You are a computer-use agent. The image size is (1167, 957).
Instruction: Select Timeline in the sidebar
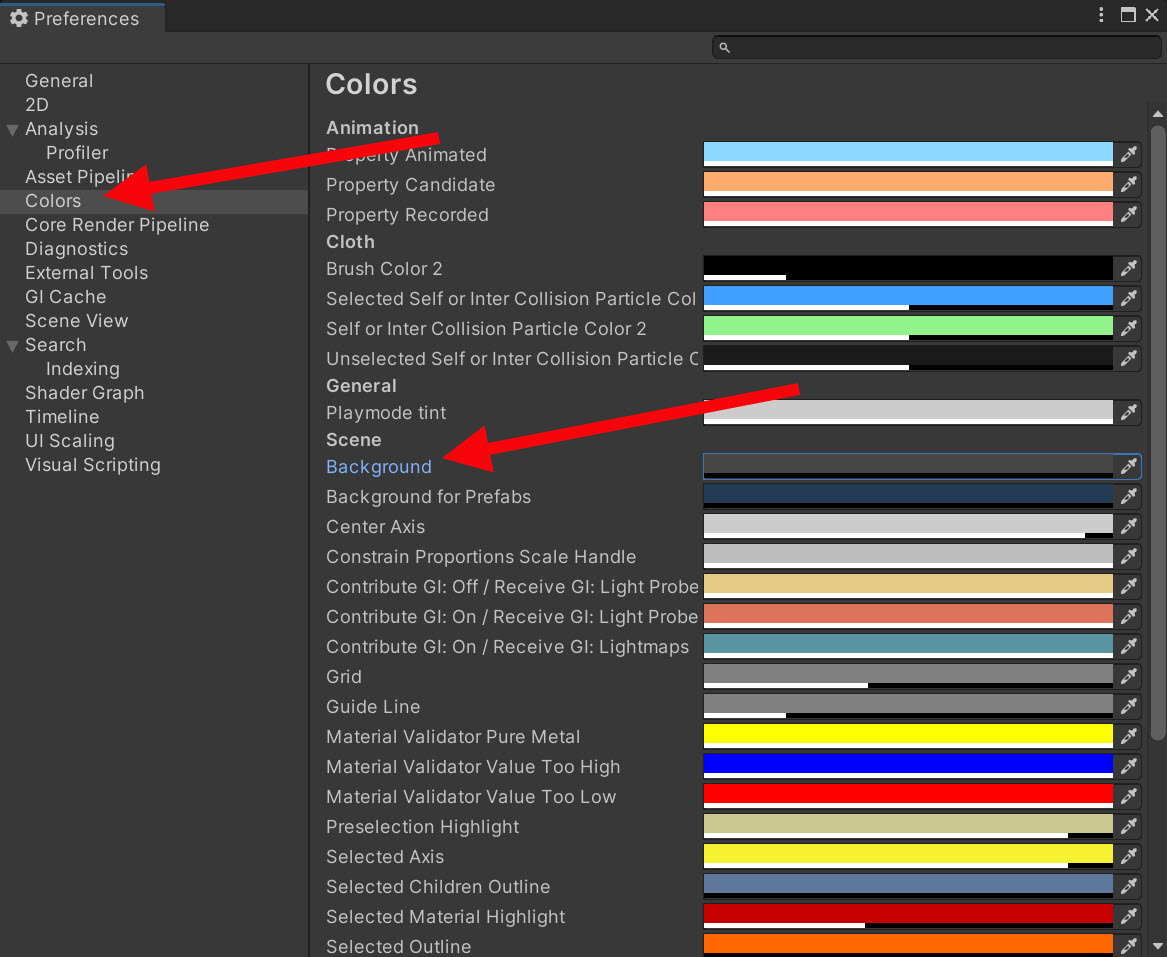[x=62, y=417]
